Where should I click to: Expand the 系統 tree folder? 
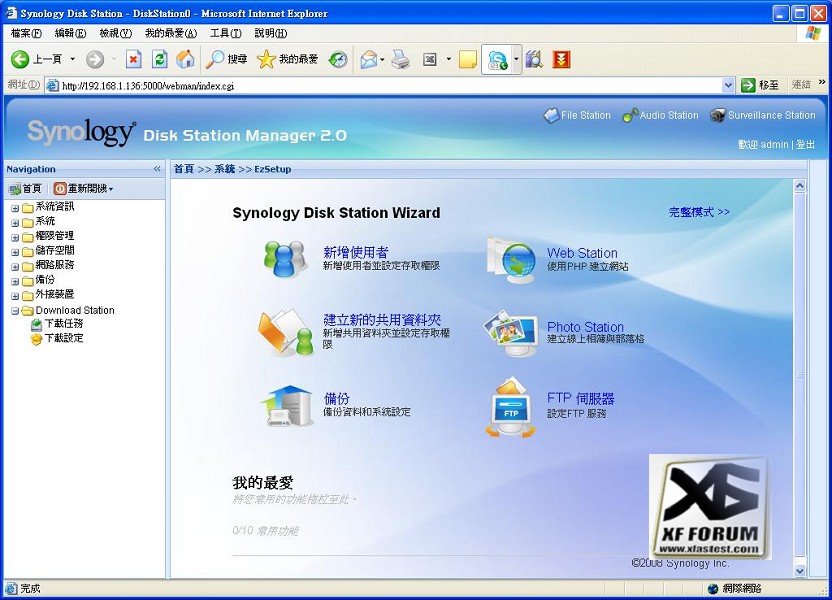(15, 222)
